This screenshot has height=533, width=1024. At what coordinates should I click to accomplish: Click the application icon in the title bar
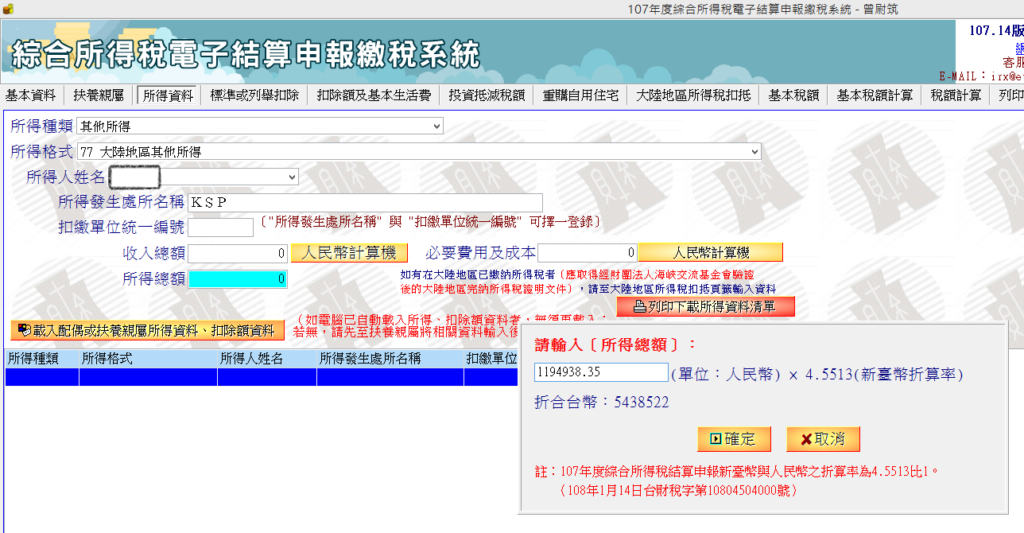click(8, 8)
